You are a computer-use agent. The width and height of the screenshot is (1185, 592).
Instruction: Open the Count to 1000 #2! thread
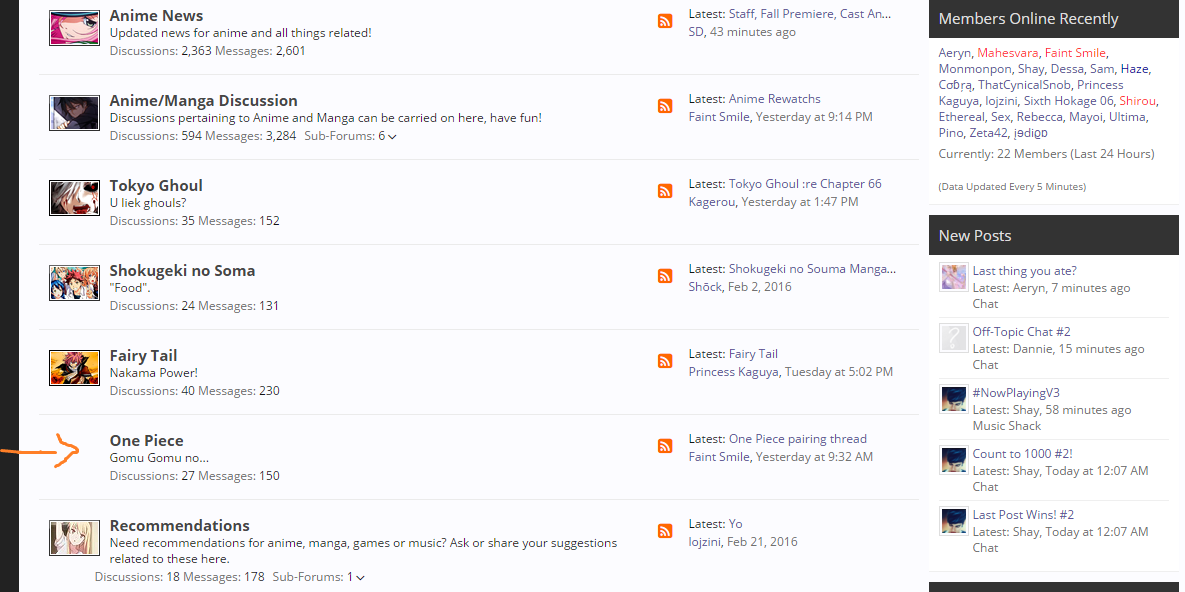tap(1022, 454)
